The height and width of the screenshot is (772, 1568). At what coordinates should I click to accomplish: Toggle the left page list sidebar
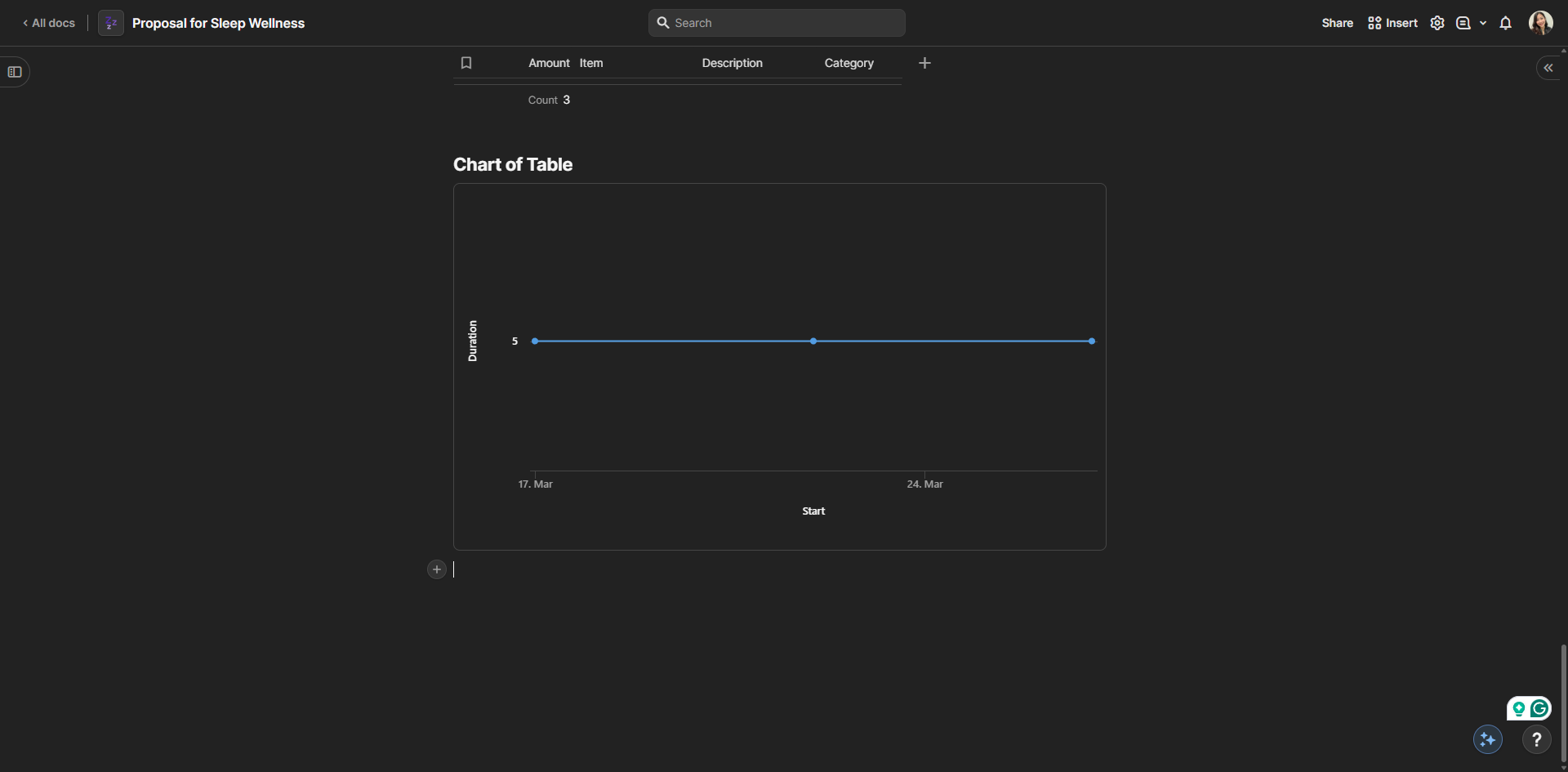click(15, 72)
